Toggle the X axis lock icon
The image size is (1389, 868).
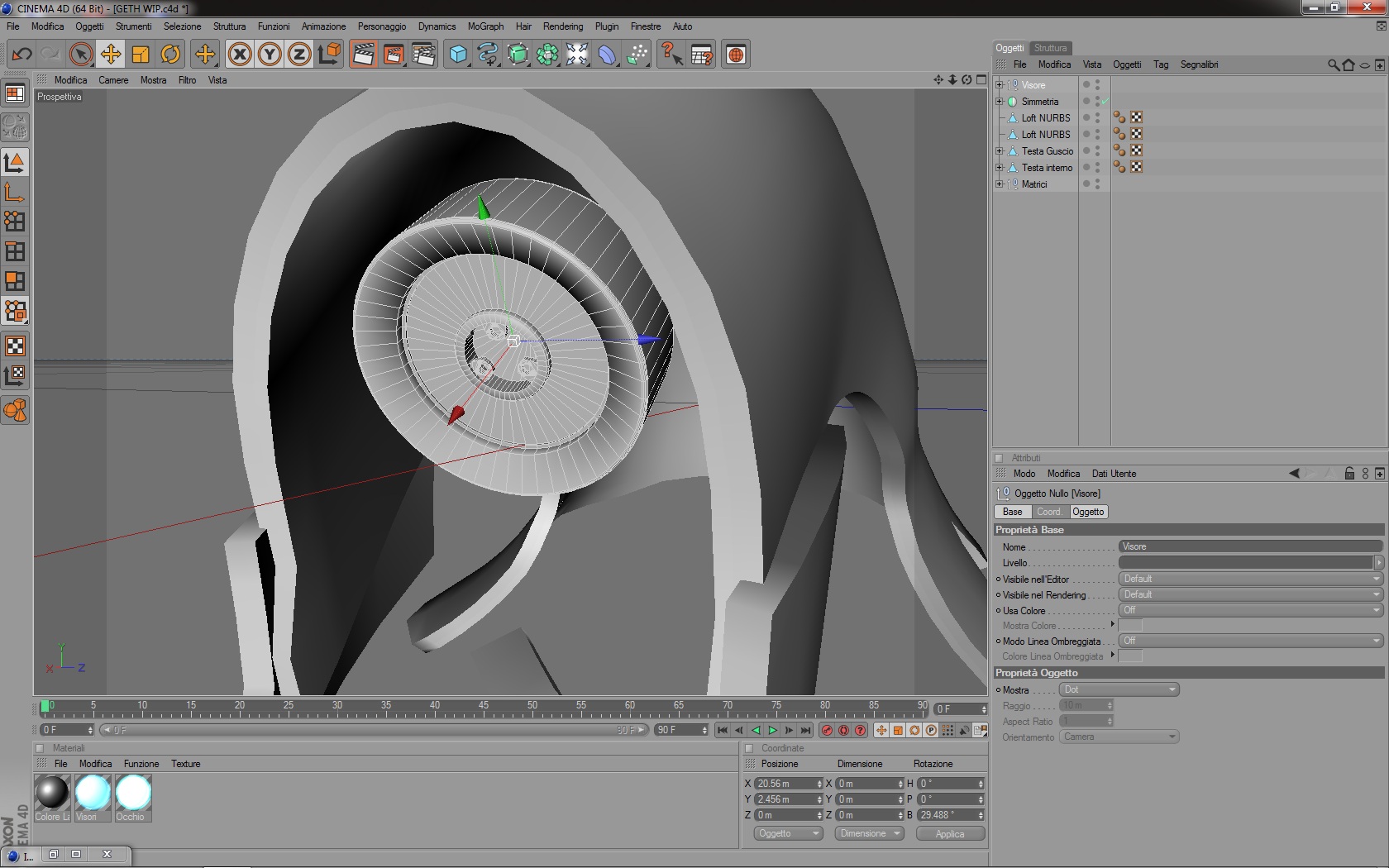click(240, 55)
